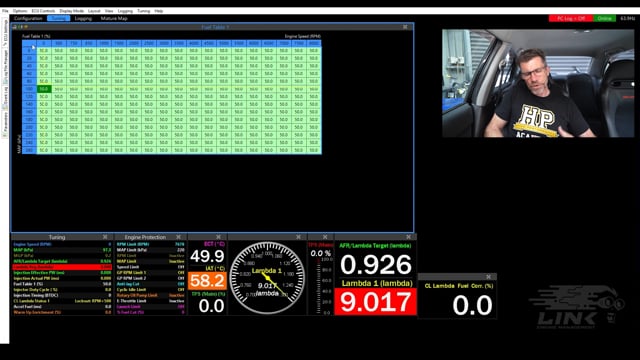Select AFR/Lambda Target row in Tuning panel
Viewport: 640px width, 360px height.
[x=62, y=261]
